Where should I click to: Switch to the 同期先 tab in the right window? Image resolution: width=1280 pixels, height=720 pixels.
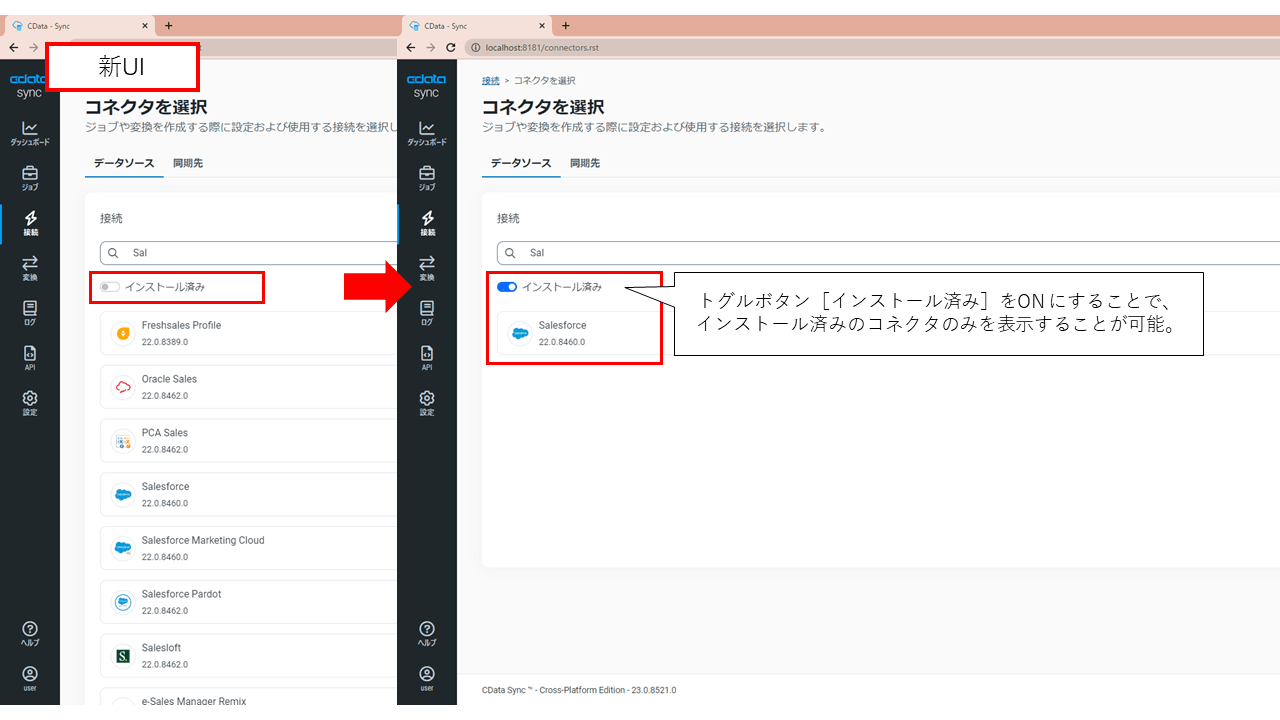pyautogui.click(x=585, y=163)
